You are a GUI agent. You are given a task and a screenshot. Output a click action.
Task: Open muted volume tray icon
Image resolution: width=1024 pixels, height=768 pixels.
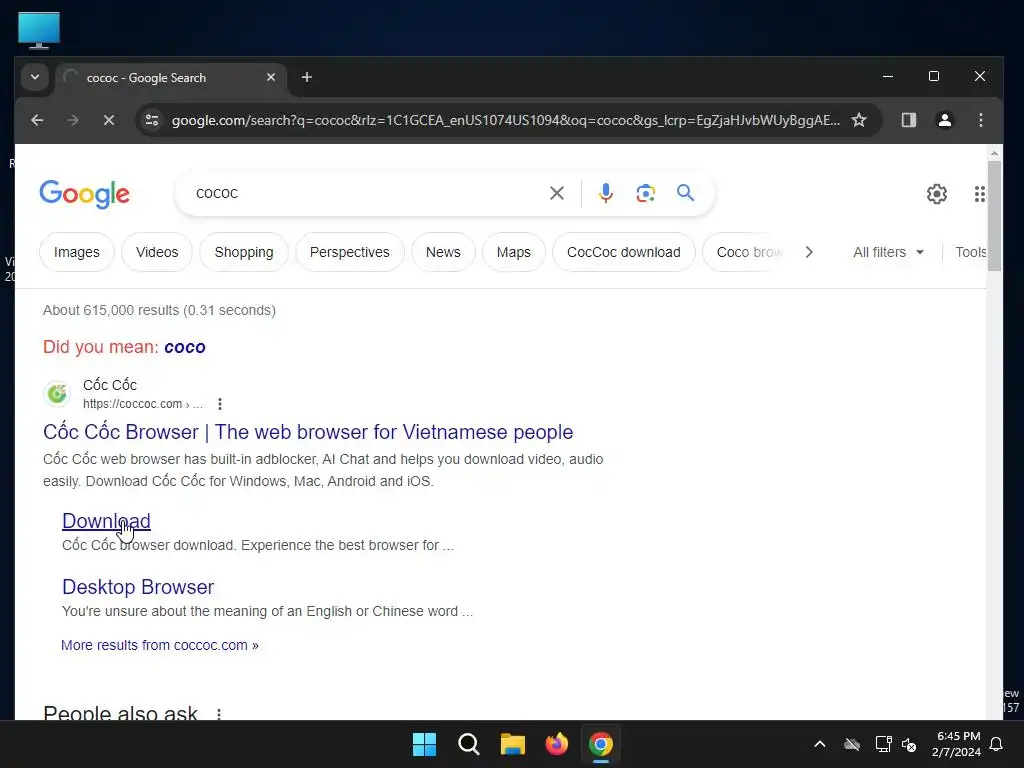[x=908, y=744]
